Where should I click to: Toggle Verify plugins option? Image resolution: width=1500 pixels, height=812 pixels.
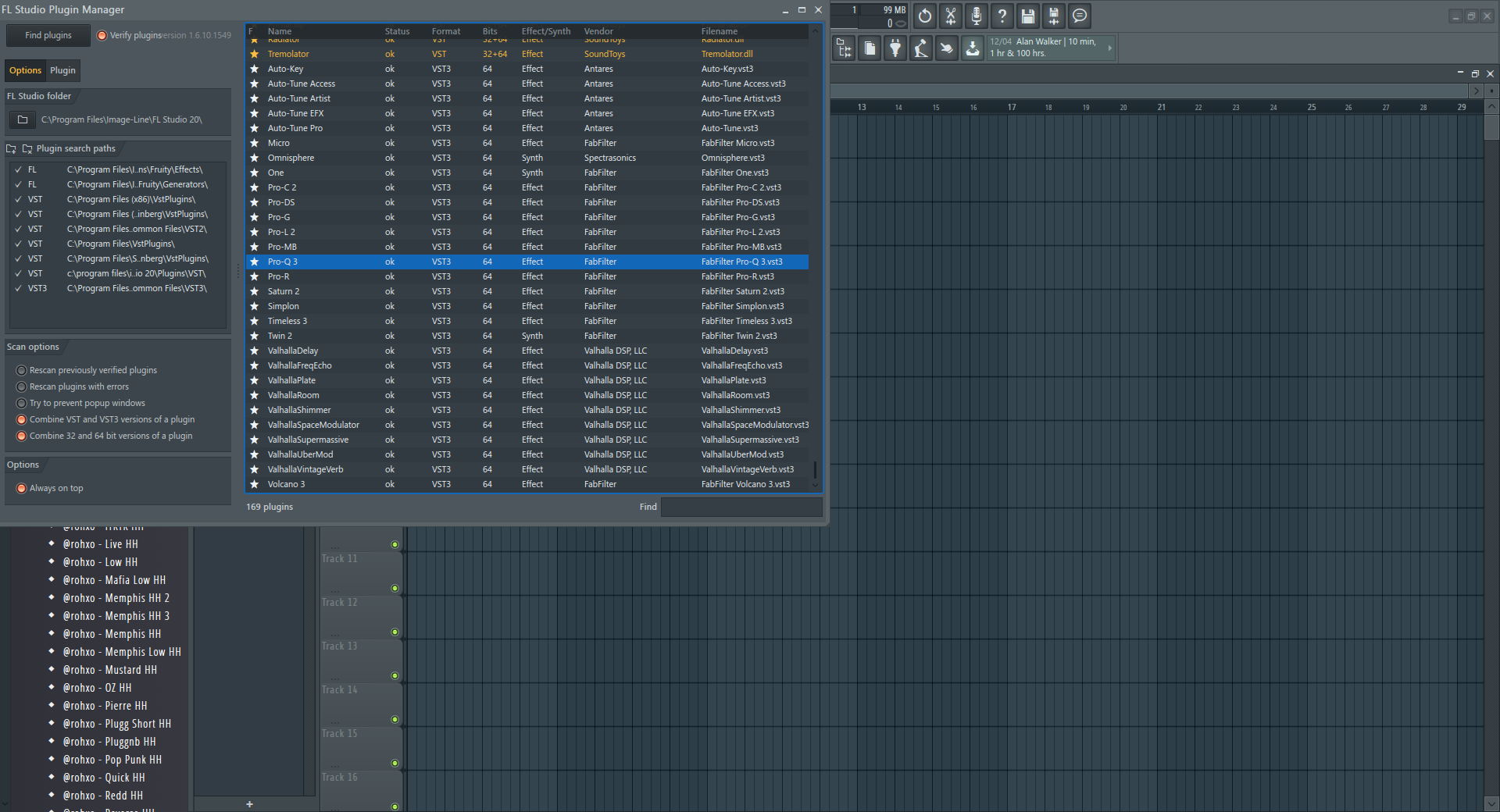102,35
